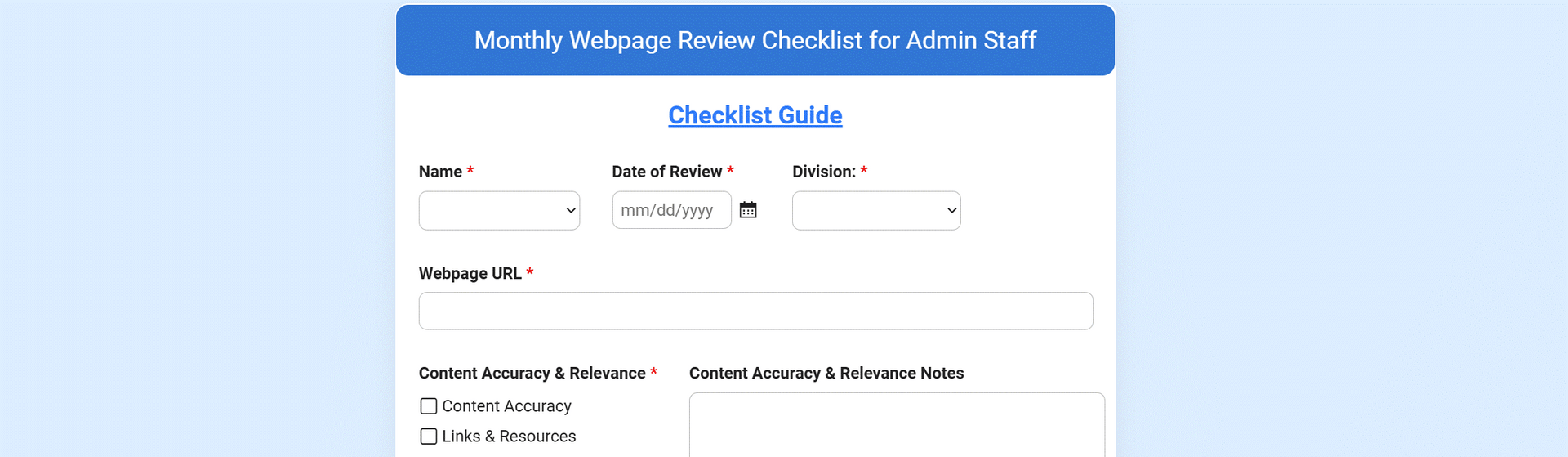Screen dimensions: 1568x457
Task: Click the "Date of Review" label
Action: (666, 172)
